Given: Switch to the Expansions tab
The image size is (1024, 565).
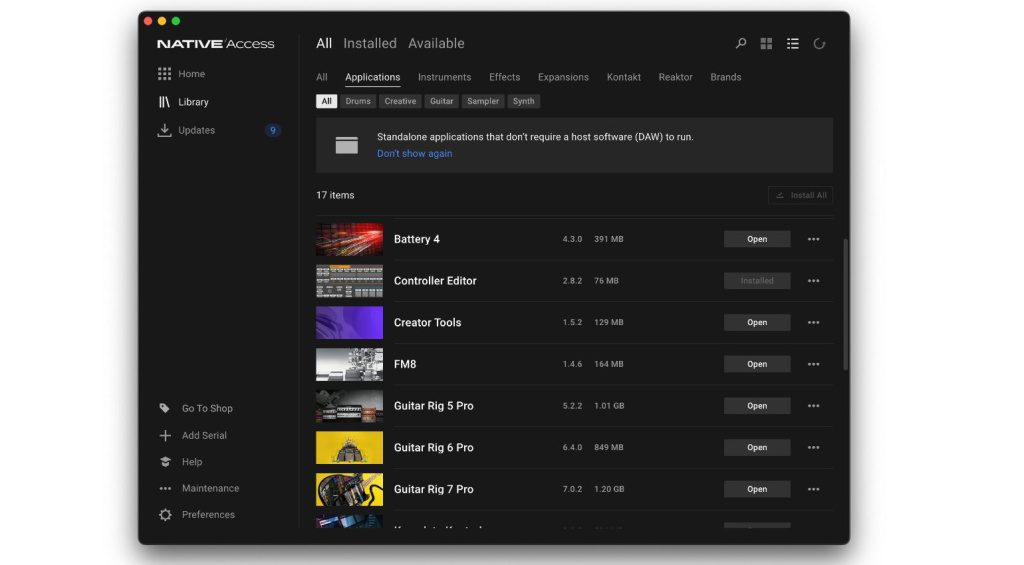Looking at the screenshot, I should coord(563,77).
